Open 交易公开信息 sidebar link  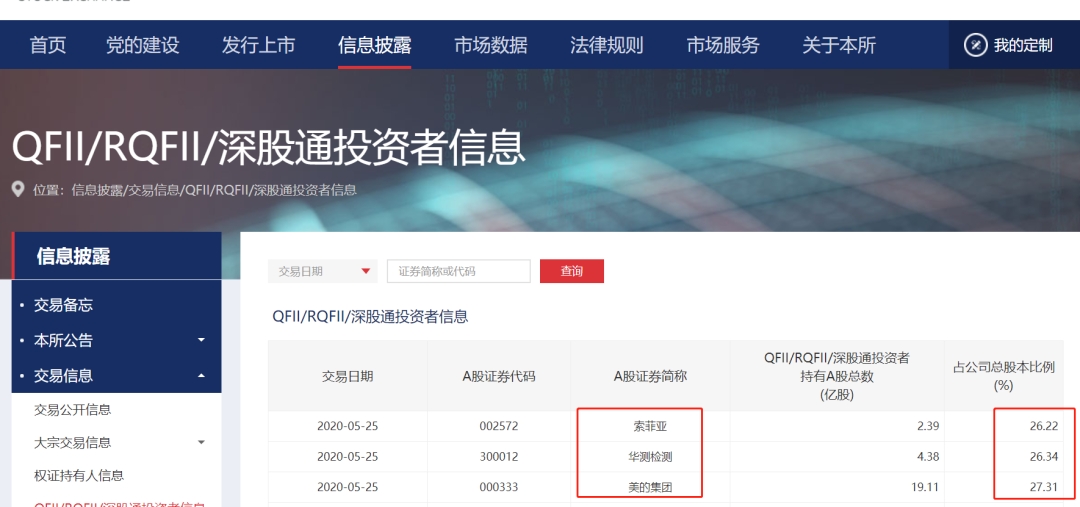[72, 410]
